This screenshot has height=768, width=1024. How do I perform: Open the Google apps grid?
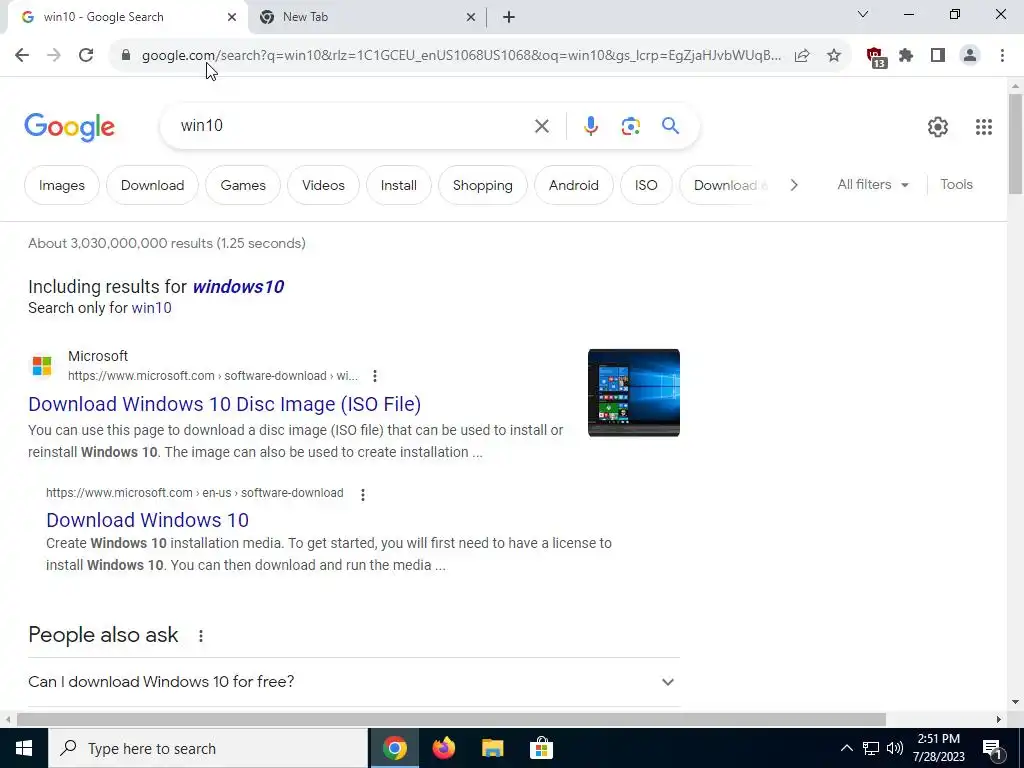click(984, 127)
